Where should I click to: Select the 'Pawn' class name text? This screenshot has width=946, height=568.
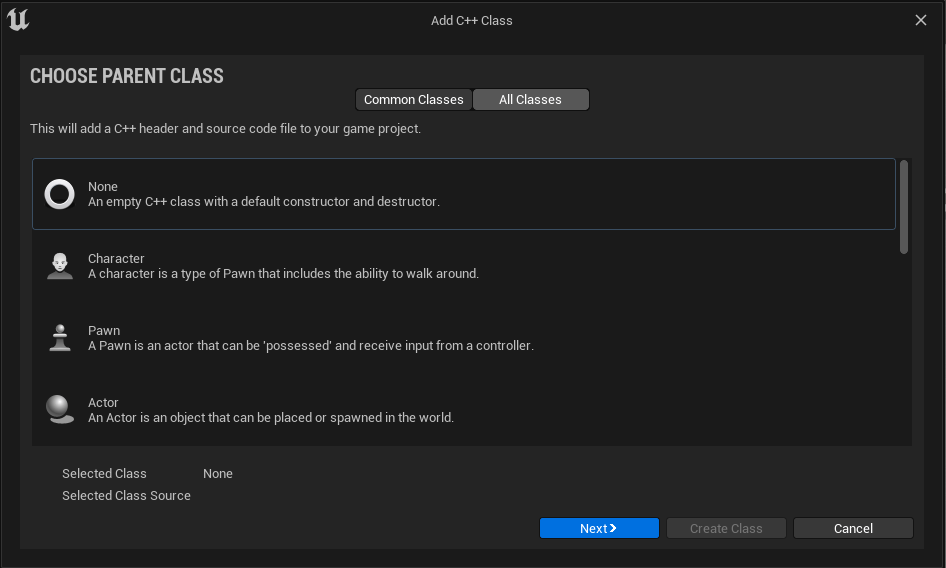click(104, 330)
